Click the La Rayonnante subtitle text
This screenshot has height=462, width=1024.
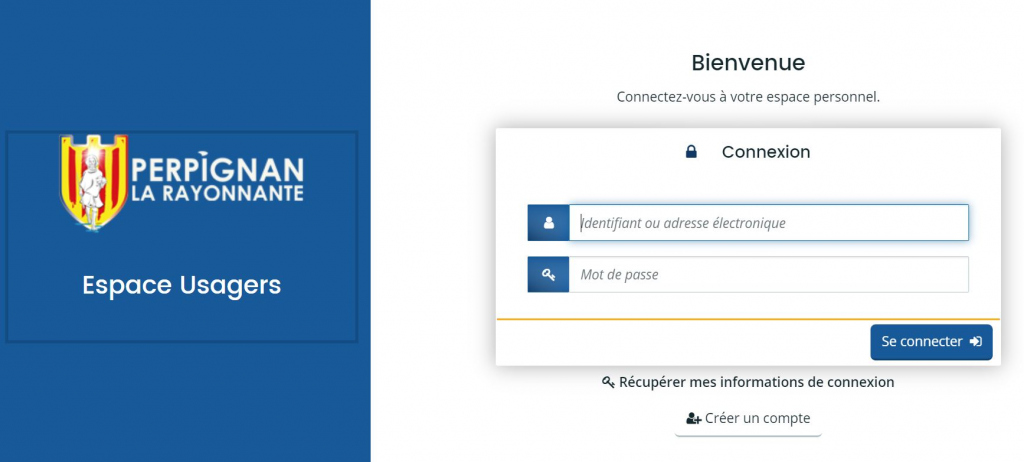pos(218,192)
